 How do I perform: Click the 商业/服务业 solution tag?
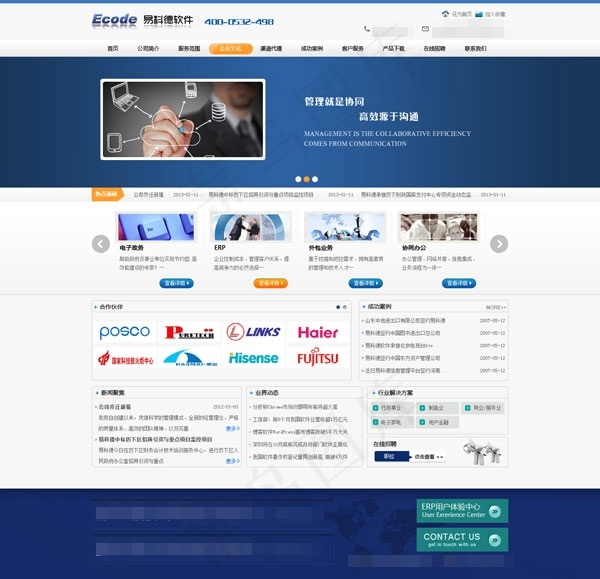pyautogui.click(x=483, y=408)
